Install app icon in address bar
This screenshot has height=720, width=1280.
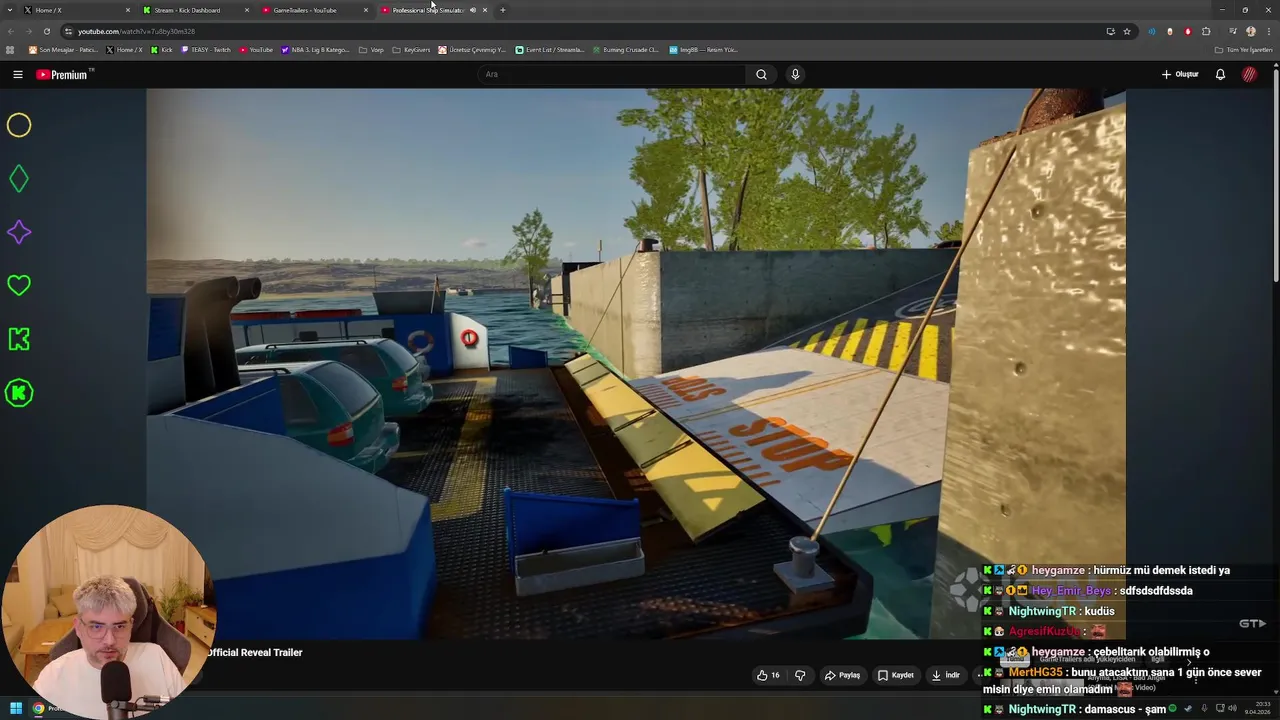click(x=1110, y=31)
